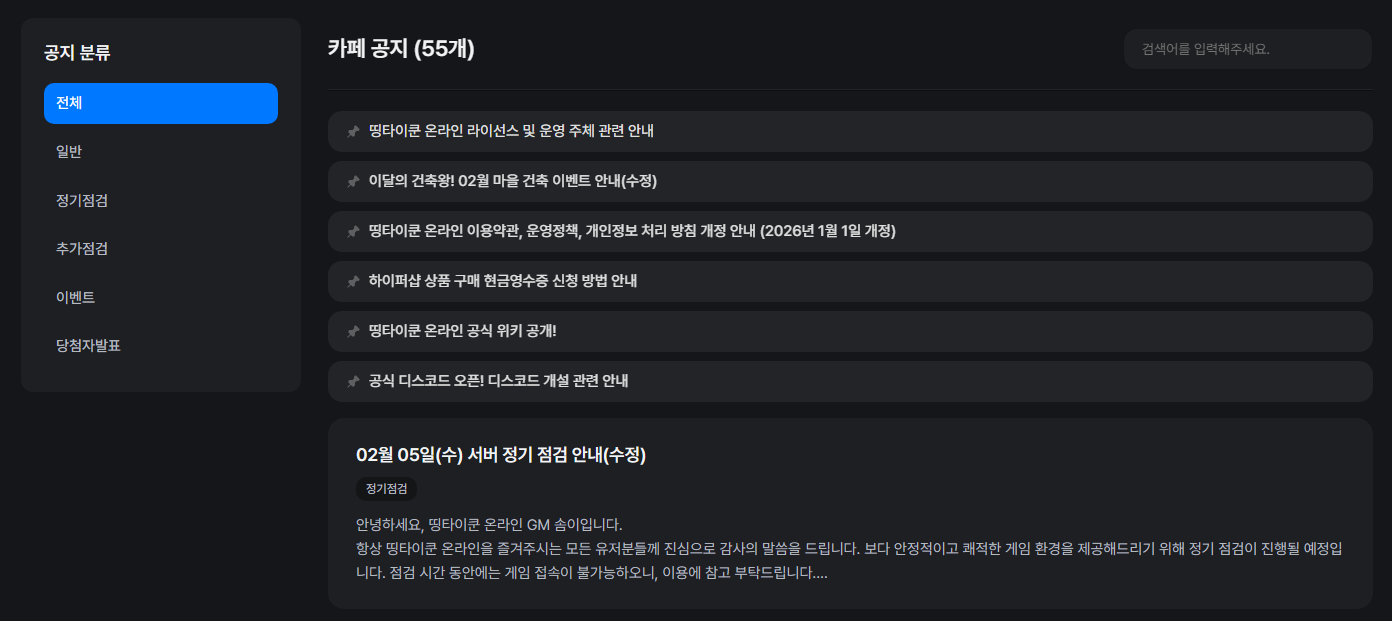Open the 추가점검 category

click(x=82, y=249)
